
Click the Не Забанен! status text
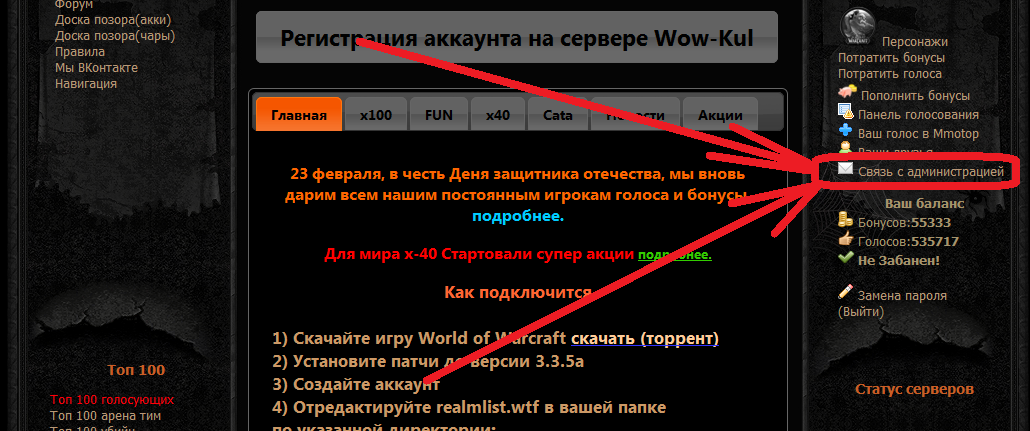(899, 261)
